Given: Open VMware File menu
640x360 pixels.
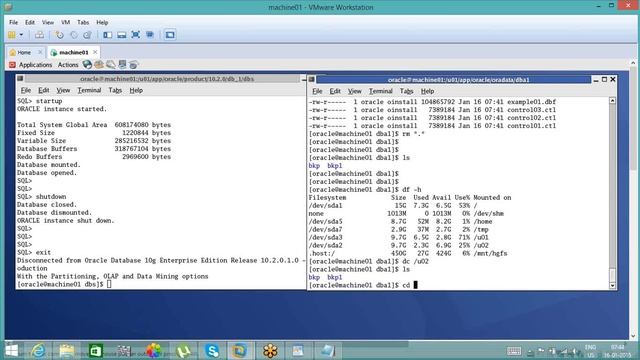Looking at the screenshot, I should pyautogui.click(x=13, y=22).
